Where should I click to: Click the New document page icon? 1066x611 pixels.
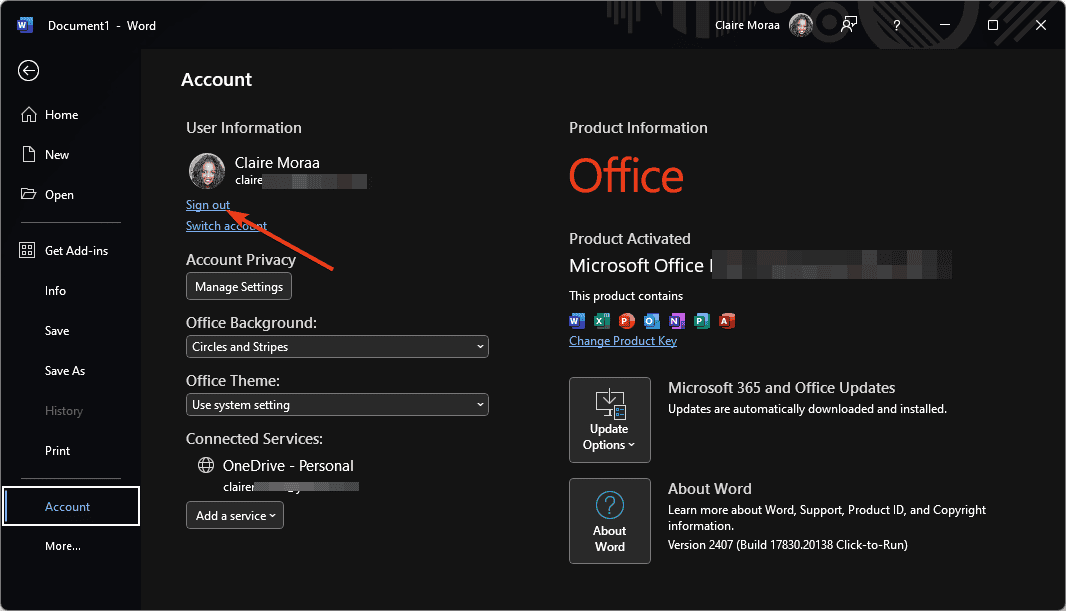29,154
